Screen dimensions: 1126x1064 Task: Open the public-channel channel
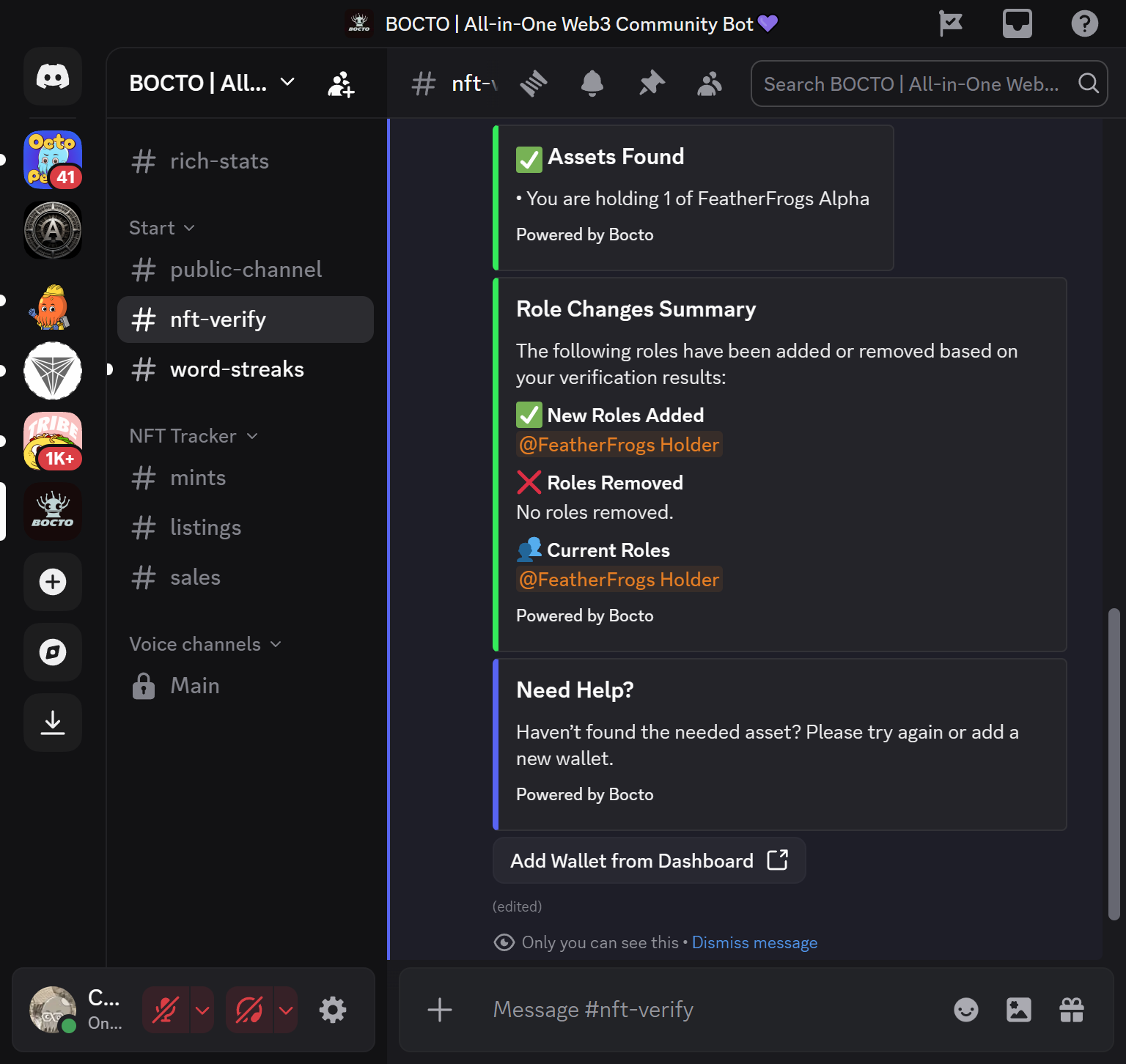coord(245,270)
